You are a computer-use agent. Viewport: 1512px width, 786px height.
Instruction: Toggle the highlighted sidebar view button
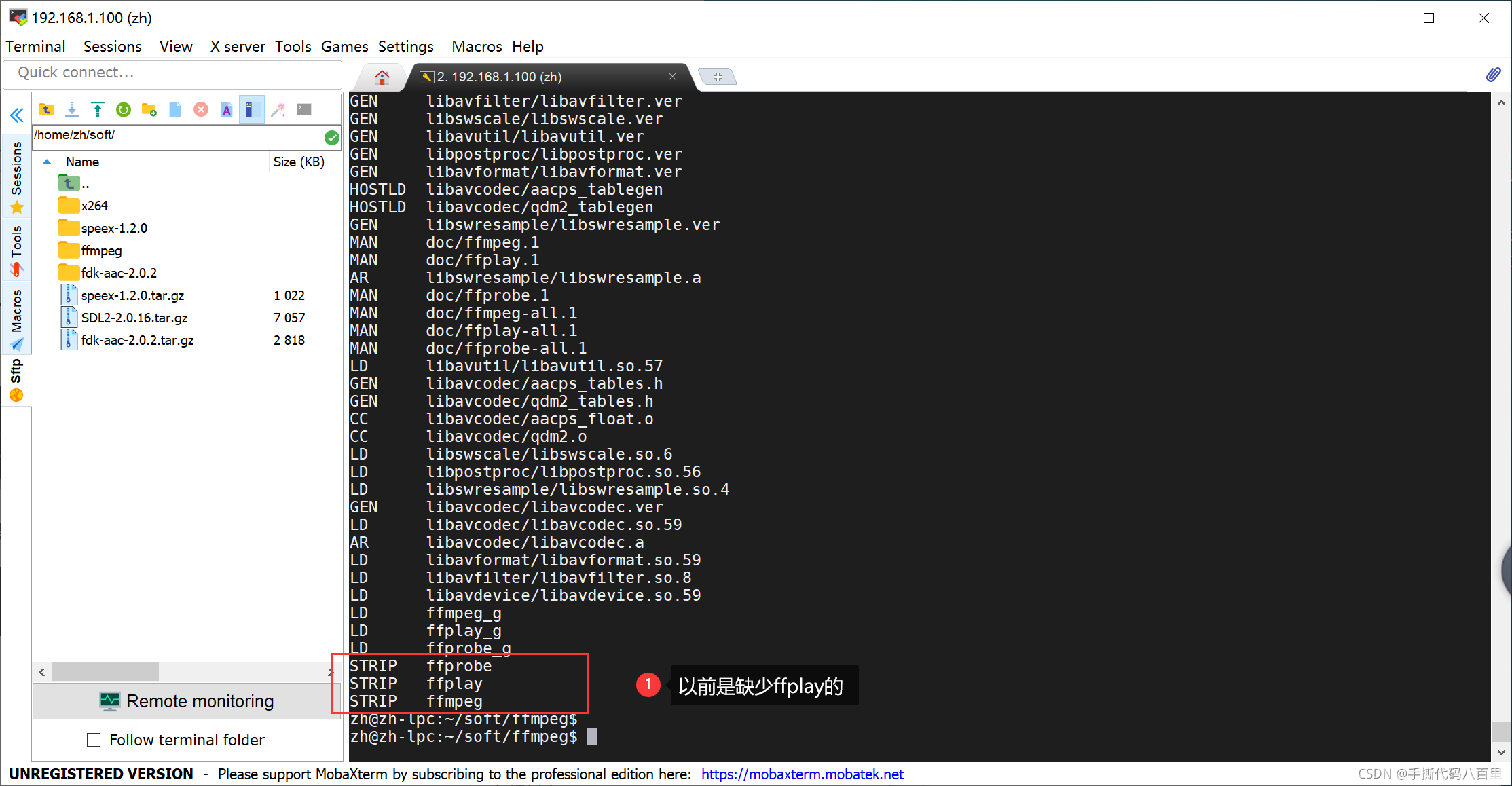251,109
